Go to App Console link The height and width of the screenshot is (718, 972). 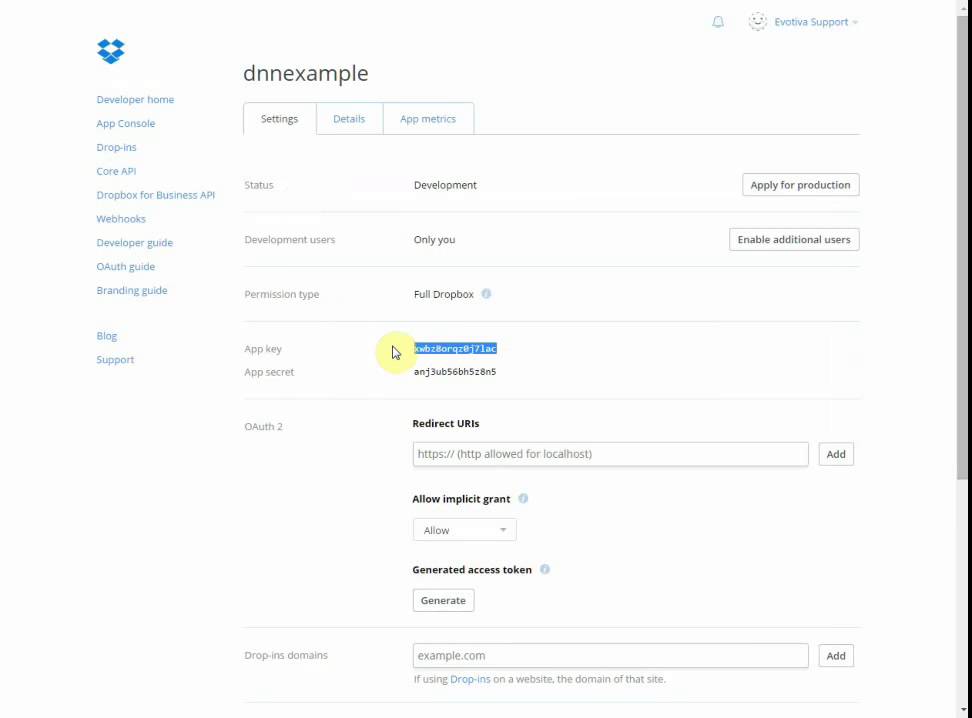coord(126,123)
